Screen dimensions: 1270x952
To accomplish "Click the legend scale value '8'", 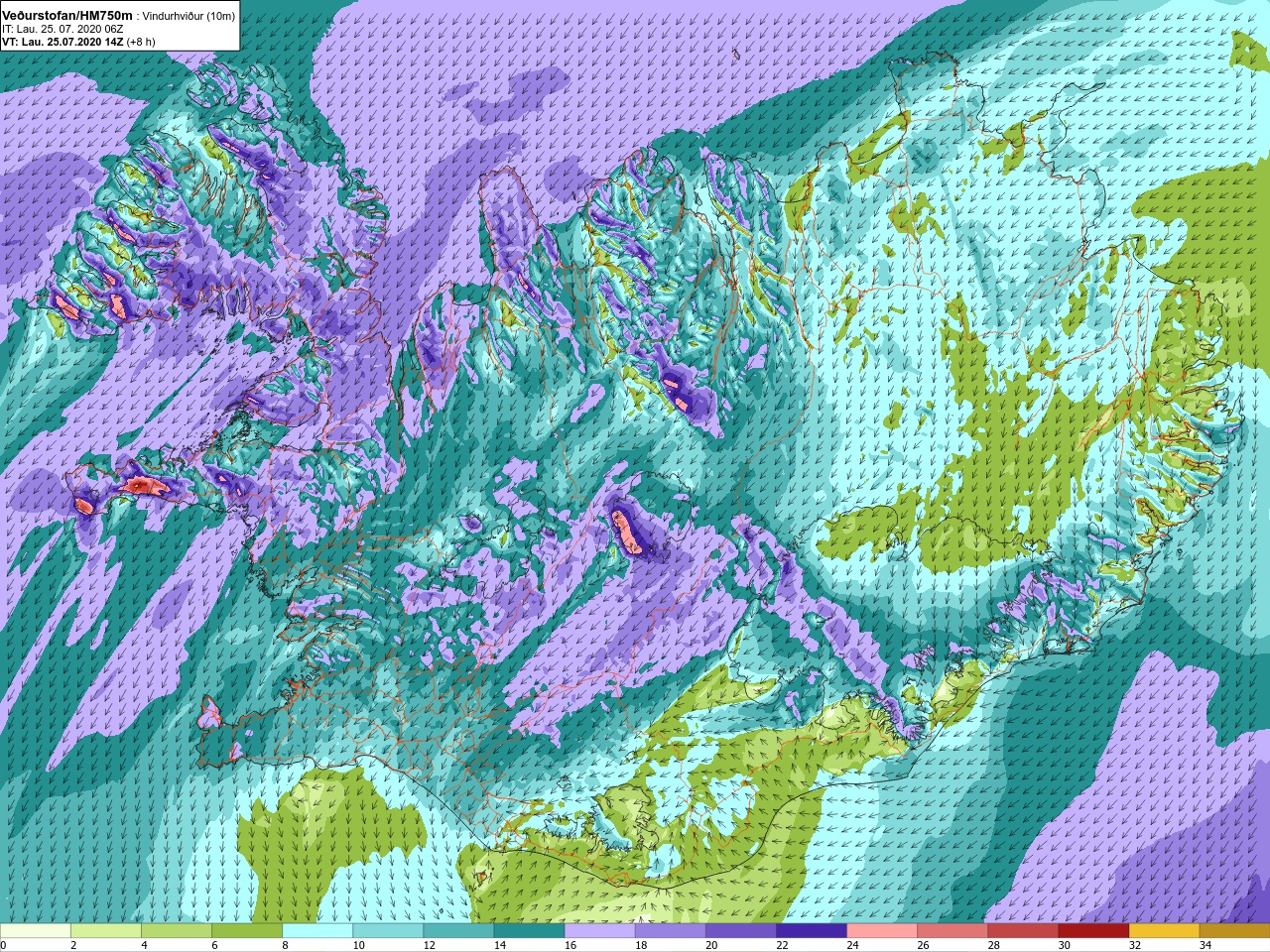I will click(x=285, y=945).
